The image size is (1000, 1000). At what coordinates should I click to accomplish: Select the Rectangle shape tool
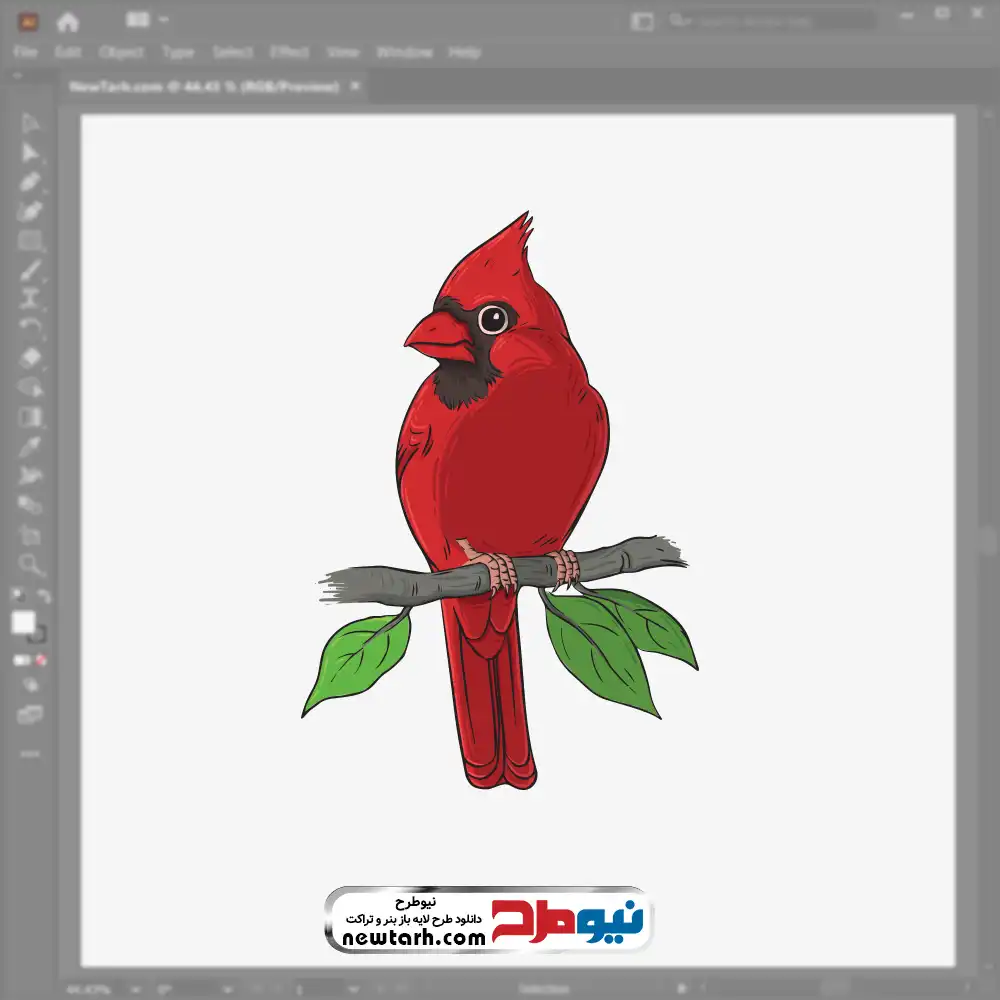30,241
